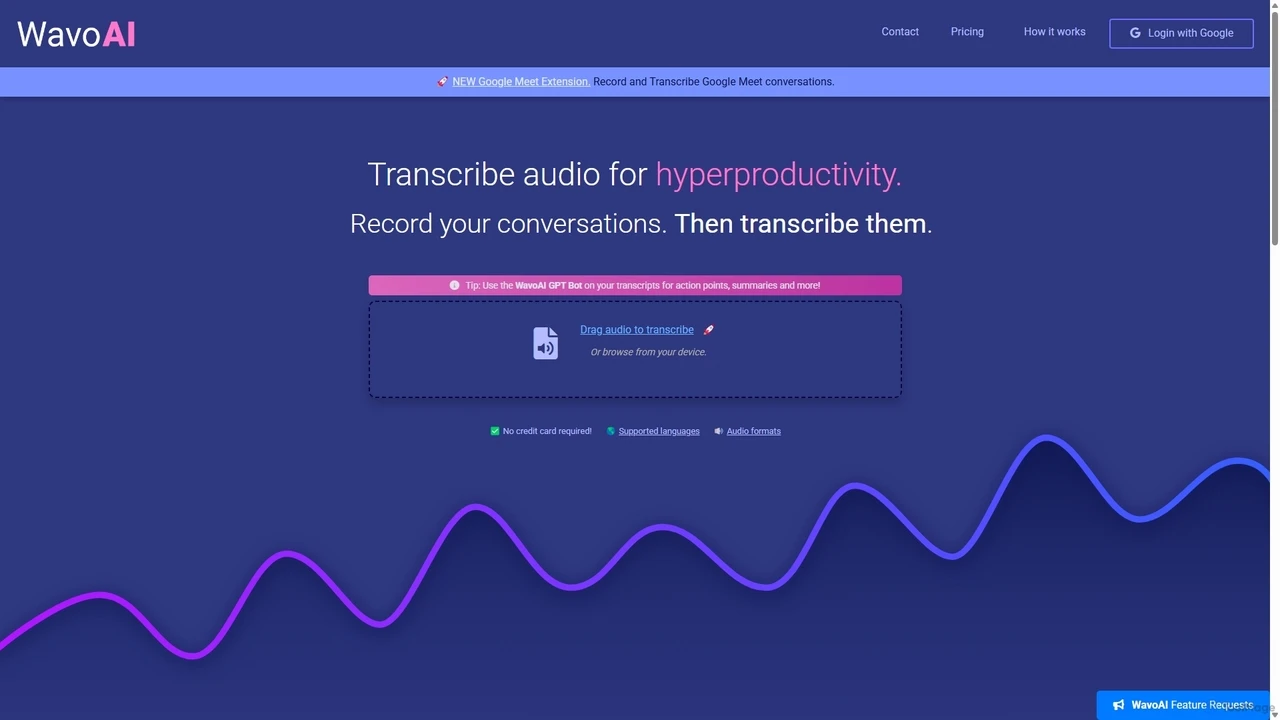The width and height of the screenshot is (1280, 720).
Task: Sign in with the Login with Google button
Action: pos(1181,33)
